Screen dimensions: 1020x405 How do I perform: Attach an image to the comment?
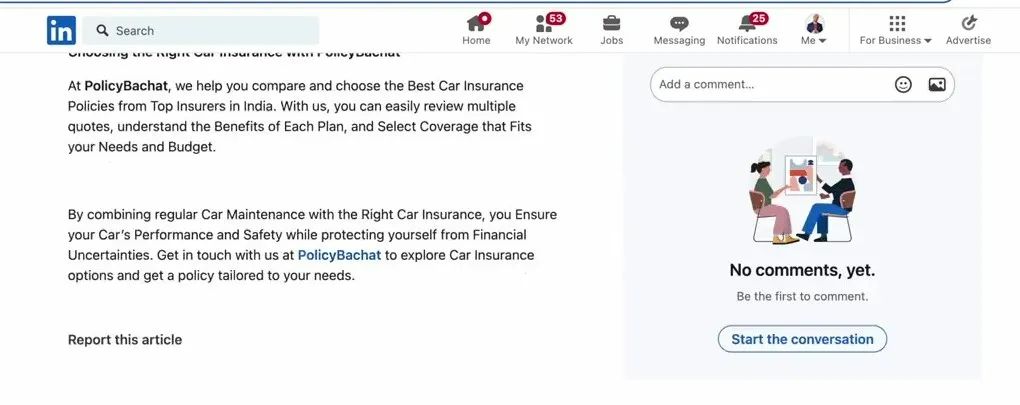(x=937, y=85)
